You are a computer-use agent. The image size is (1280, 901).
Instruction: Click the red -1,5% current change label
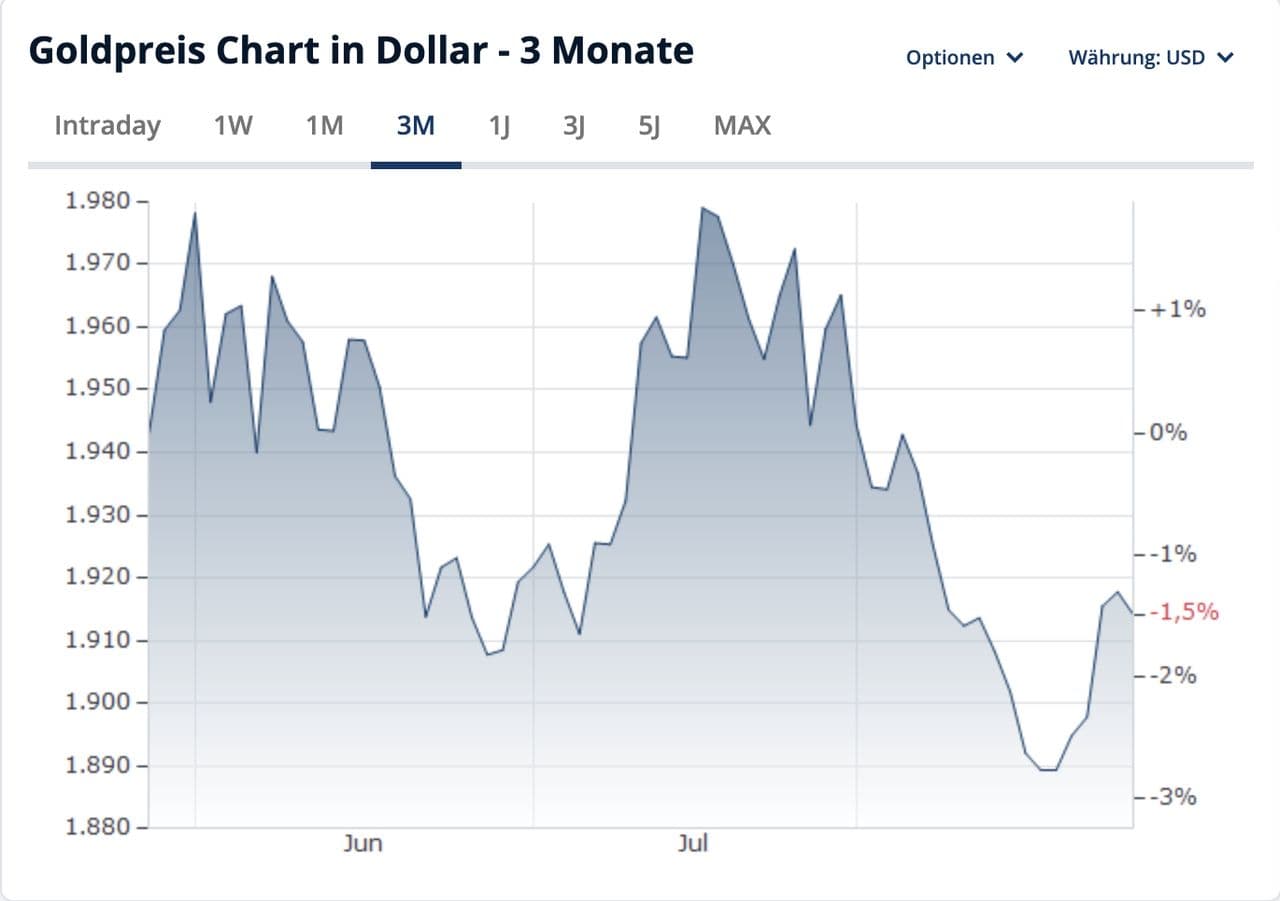(x=1187, y=612)
